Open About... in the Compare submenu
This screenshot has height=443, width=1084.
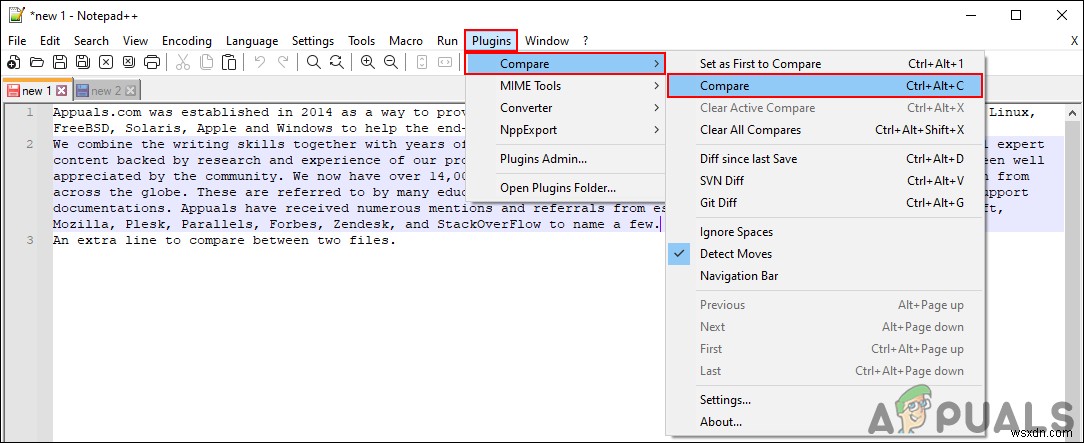721,422
